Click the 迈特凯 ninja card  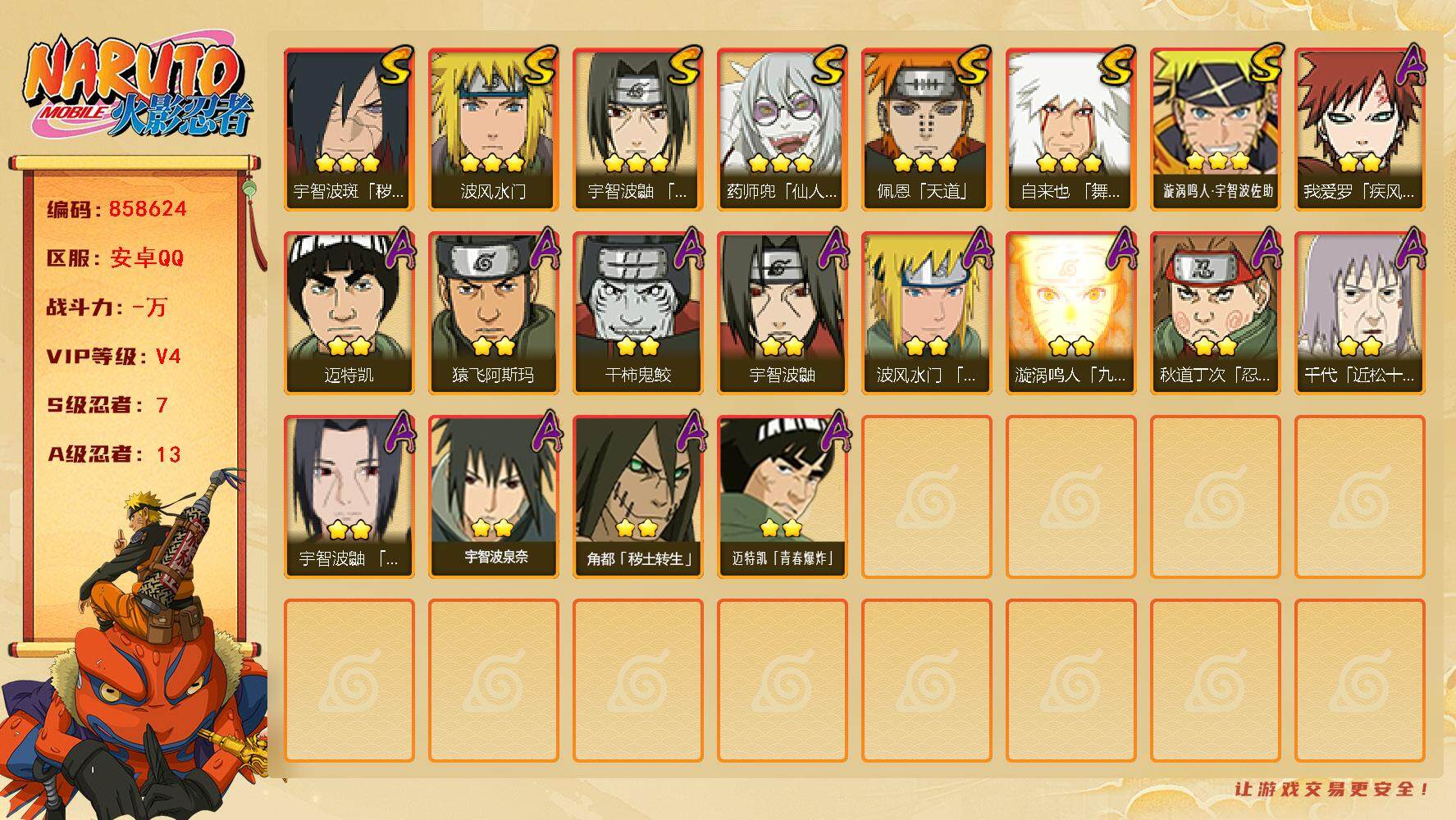tap(349, 313)
